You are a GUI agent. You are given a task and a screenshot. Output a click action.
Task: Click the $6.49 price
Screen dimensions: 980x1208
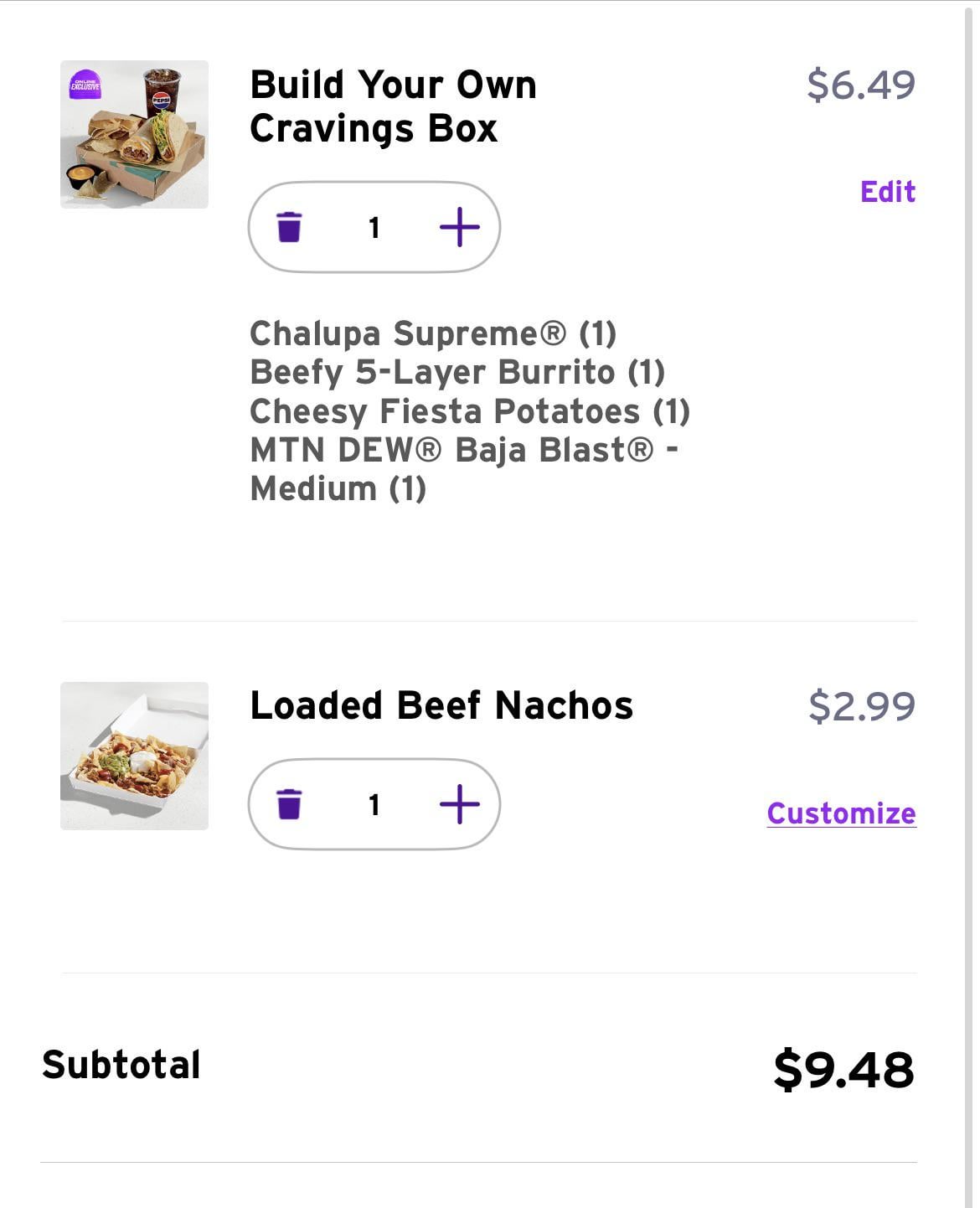click(861, 85)
